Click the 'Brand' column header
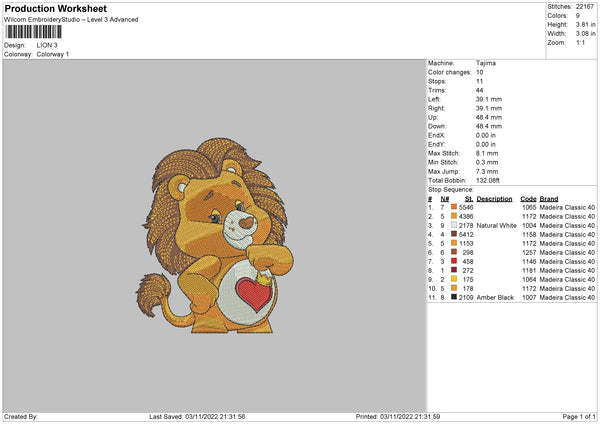Viewport: 600px width, 424px height. 549,199
